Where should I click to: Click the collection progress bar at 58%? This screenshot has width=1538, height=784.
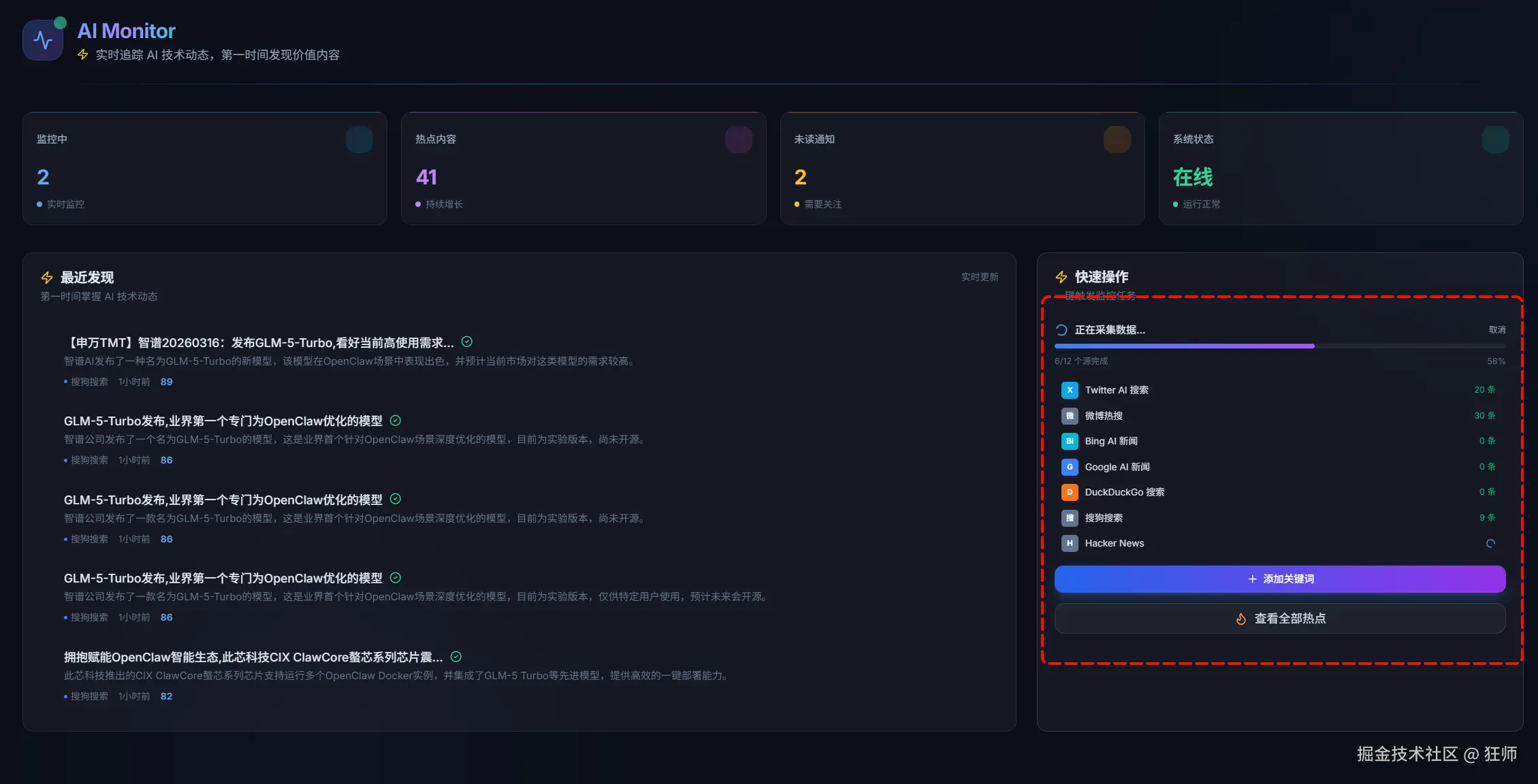(1279, 346)
